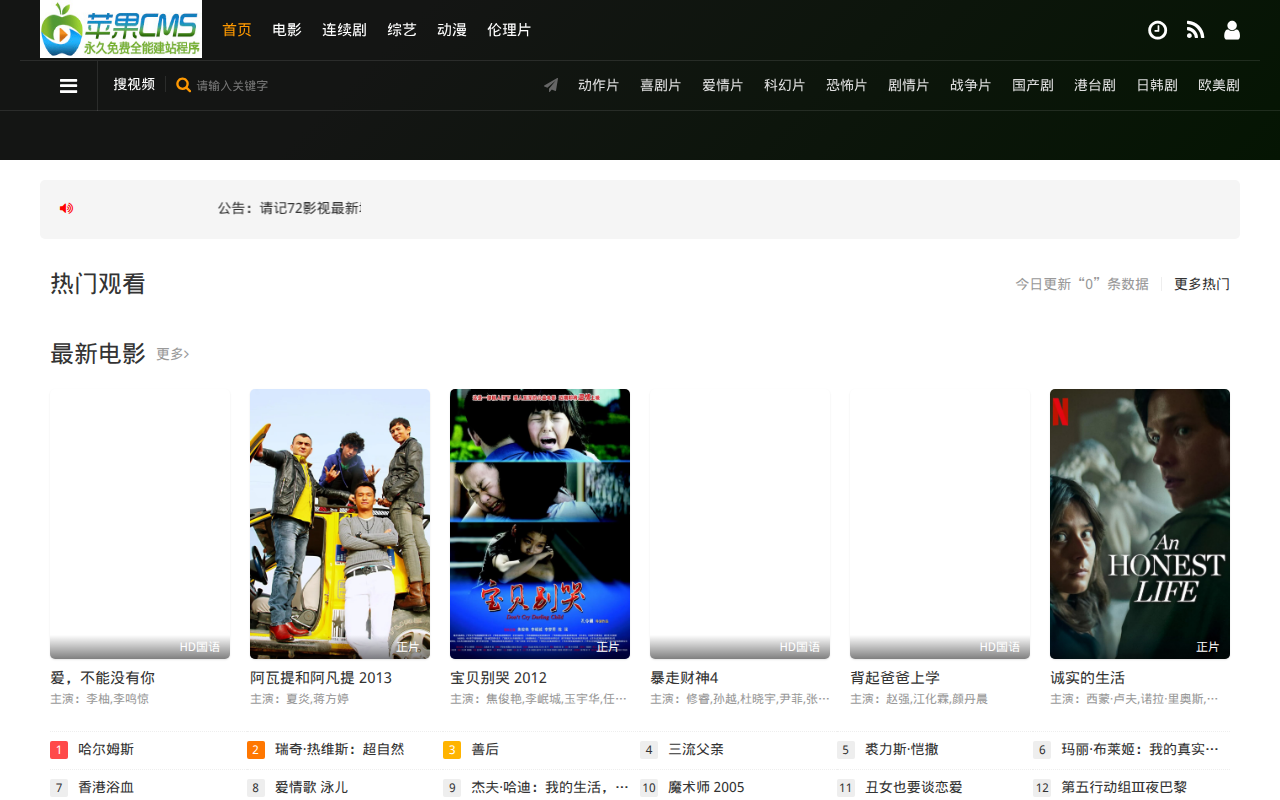Click the 公告 announcement text

point(290,208)
